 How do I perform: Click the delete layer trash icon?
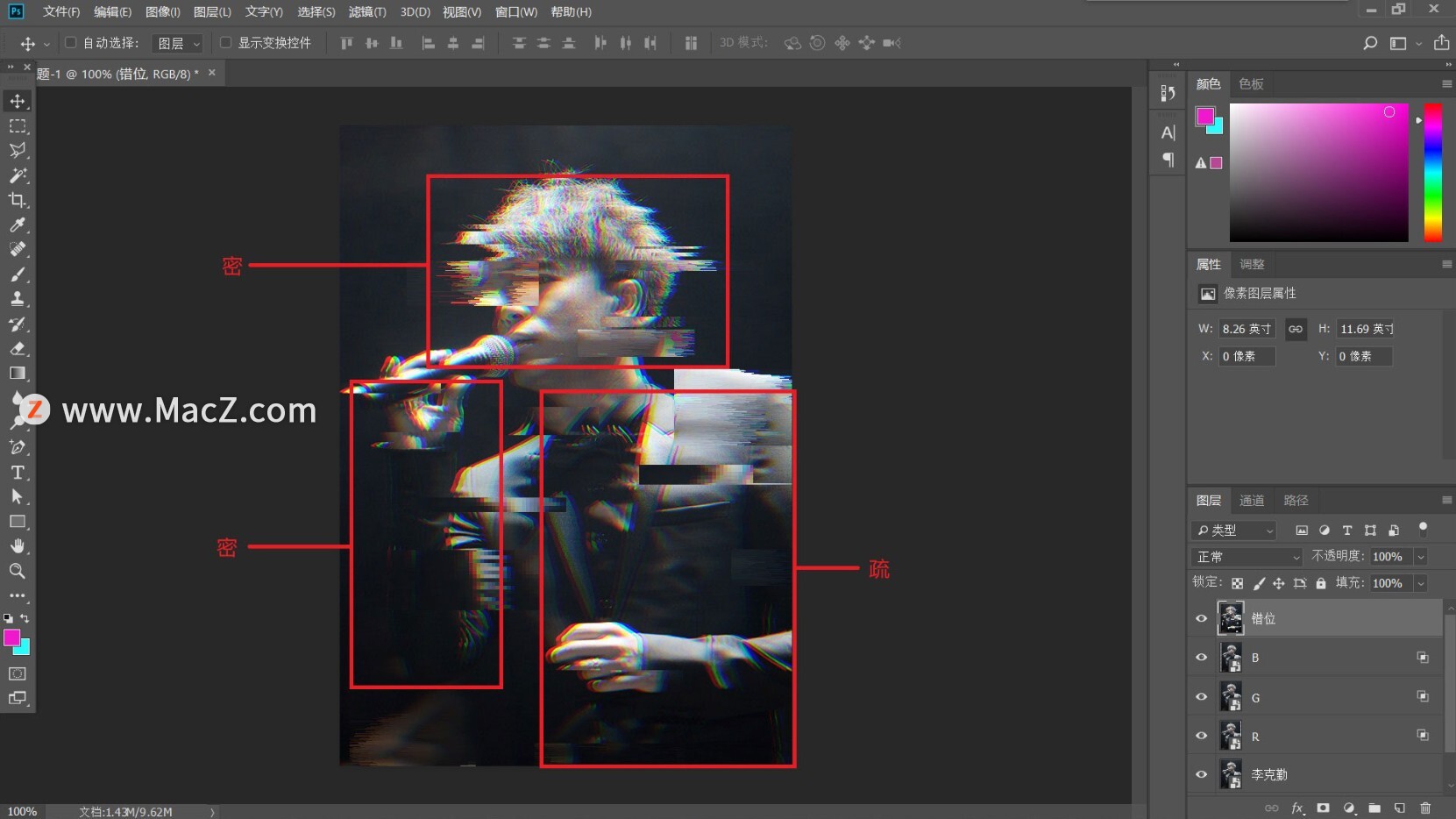click(x=1425, y=808)
